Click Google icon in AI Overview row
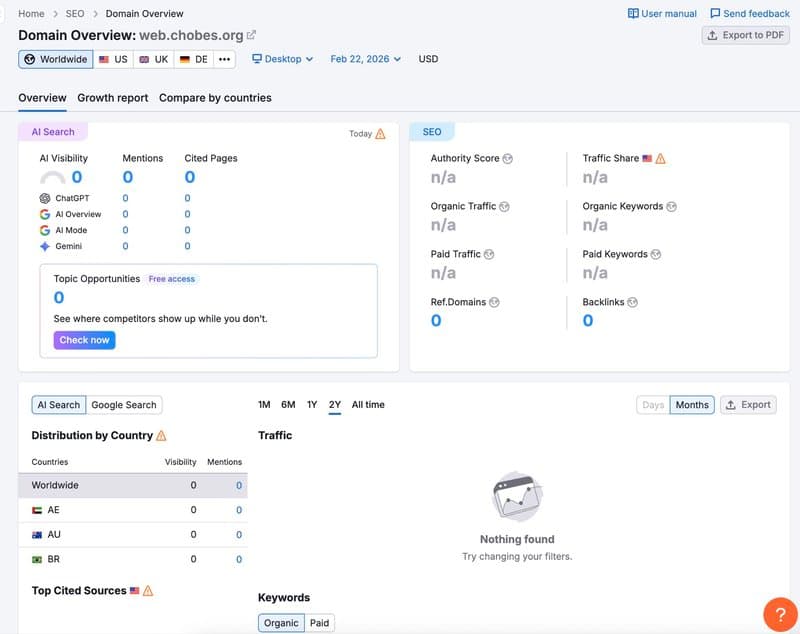Viewport: 800px width, 634px height. (45, 214)
